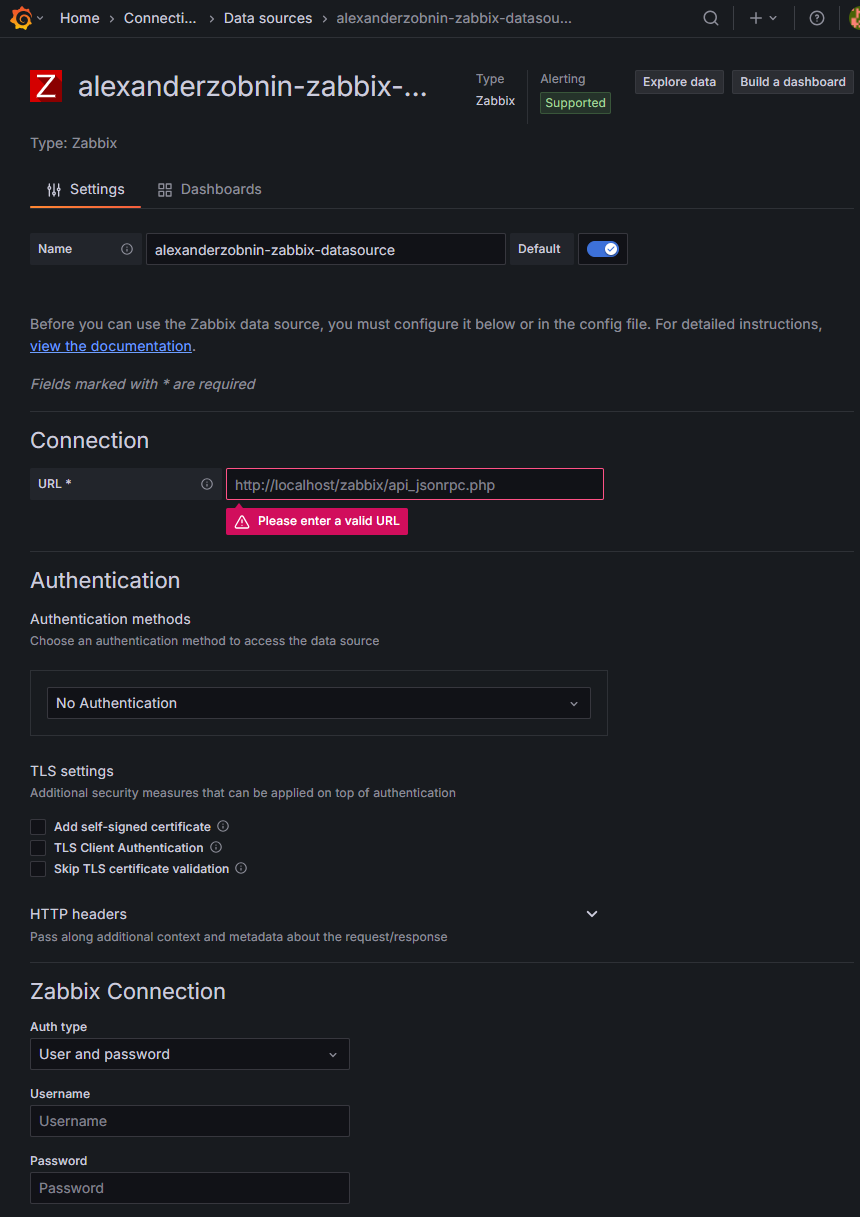Open Connections breadcrumb
Screen dimensions: 860x1217
pos(160,18)
